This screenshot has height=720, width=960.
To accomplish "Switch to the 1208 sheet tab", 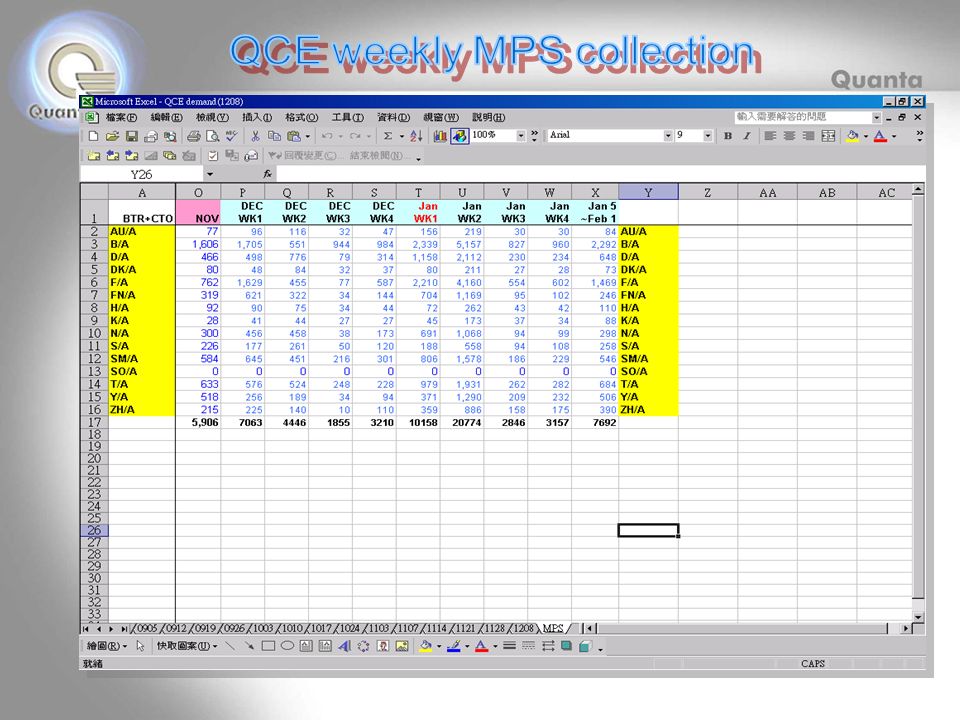I will point(523,628).
